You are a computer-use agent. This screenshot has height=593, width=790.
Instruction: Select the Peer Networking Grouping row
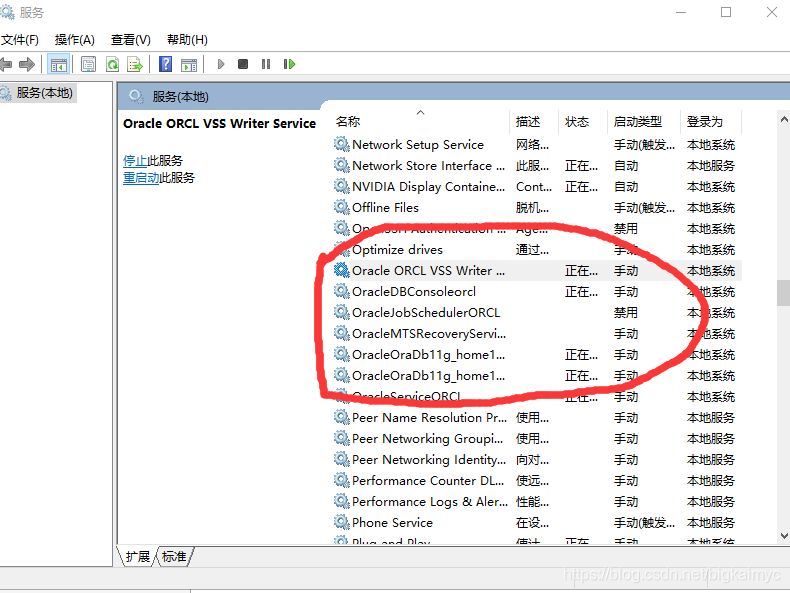(537, 438)
